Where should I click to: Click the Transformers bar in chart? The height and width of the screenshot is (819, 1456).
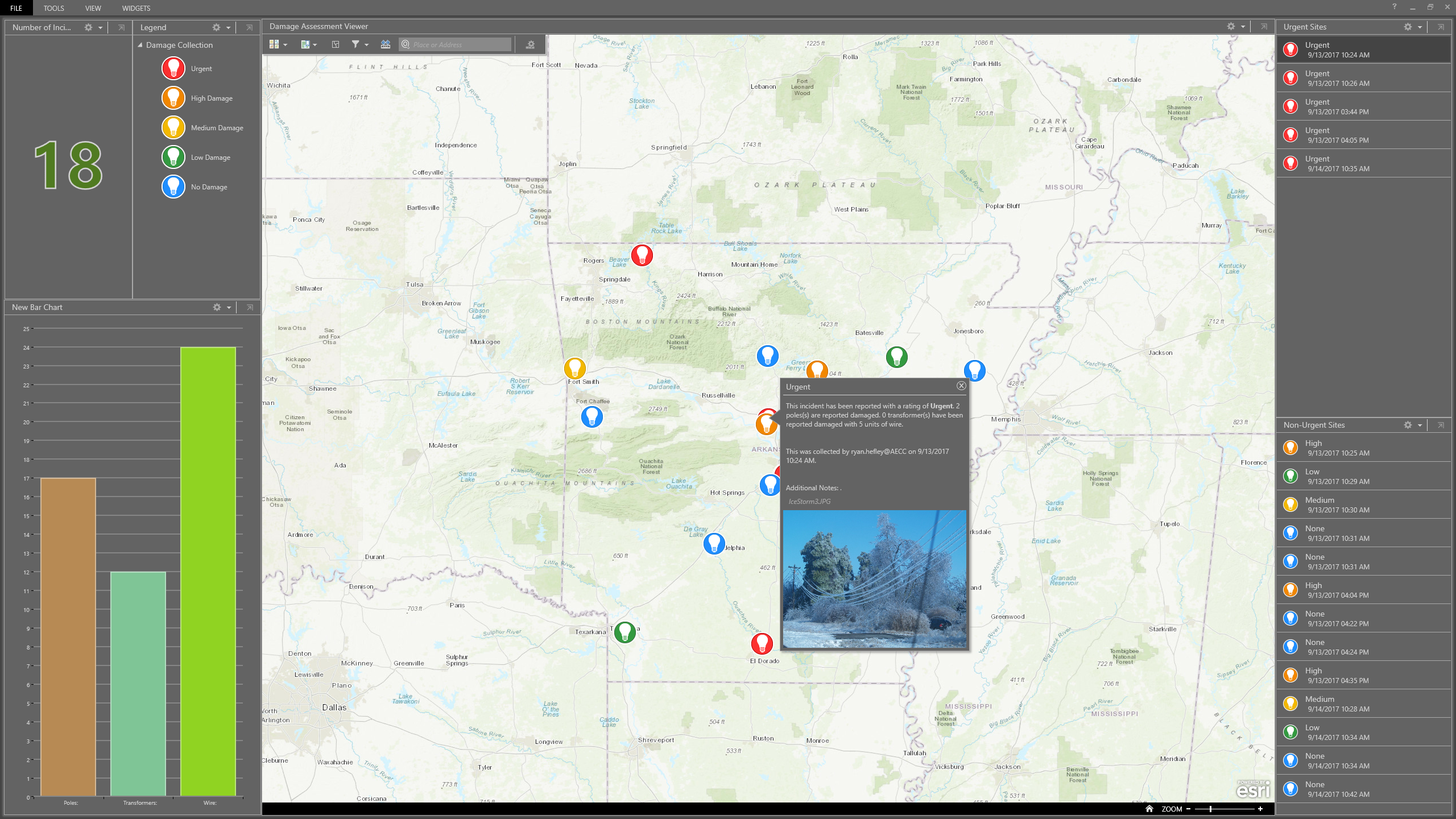[138, 684]
